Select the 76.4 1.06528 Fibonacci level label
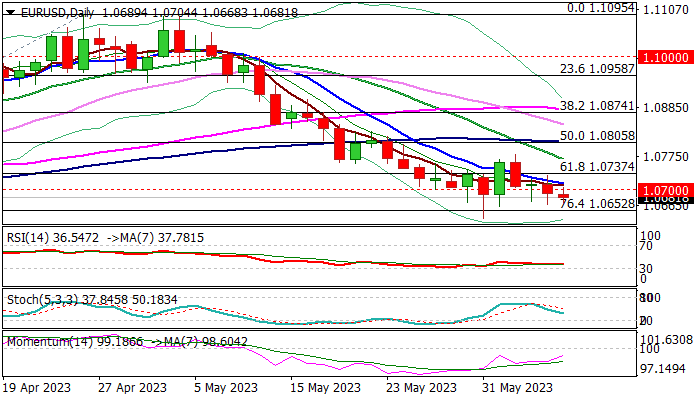Viewport: 700px width, 400px height. coord(595,203)
